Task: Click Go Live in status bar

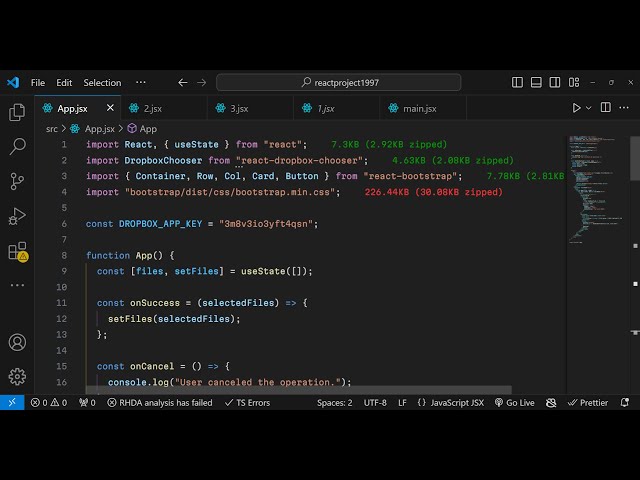Action: point(514,403)
